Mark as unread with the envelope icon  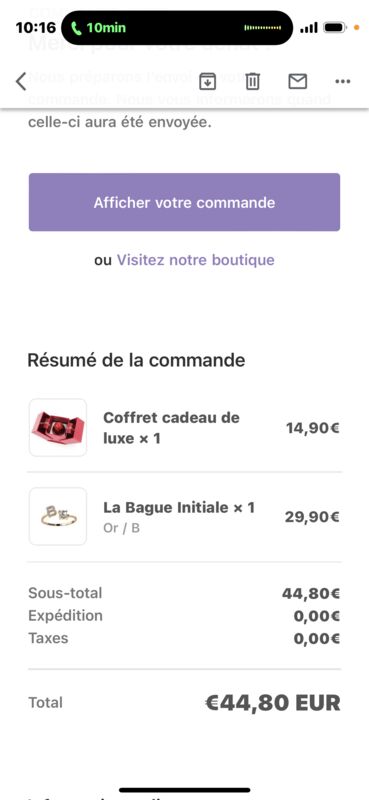(298, 81)
